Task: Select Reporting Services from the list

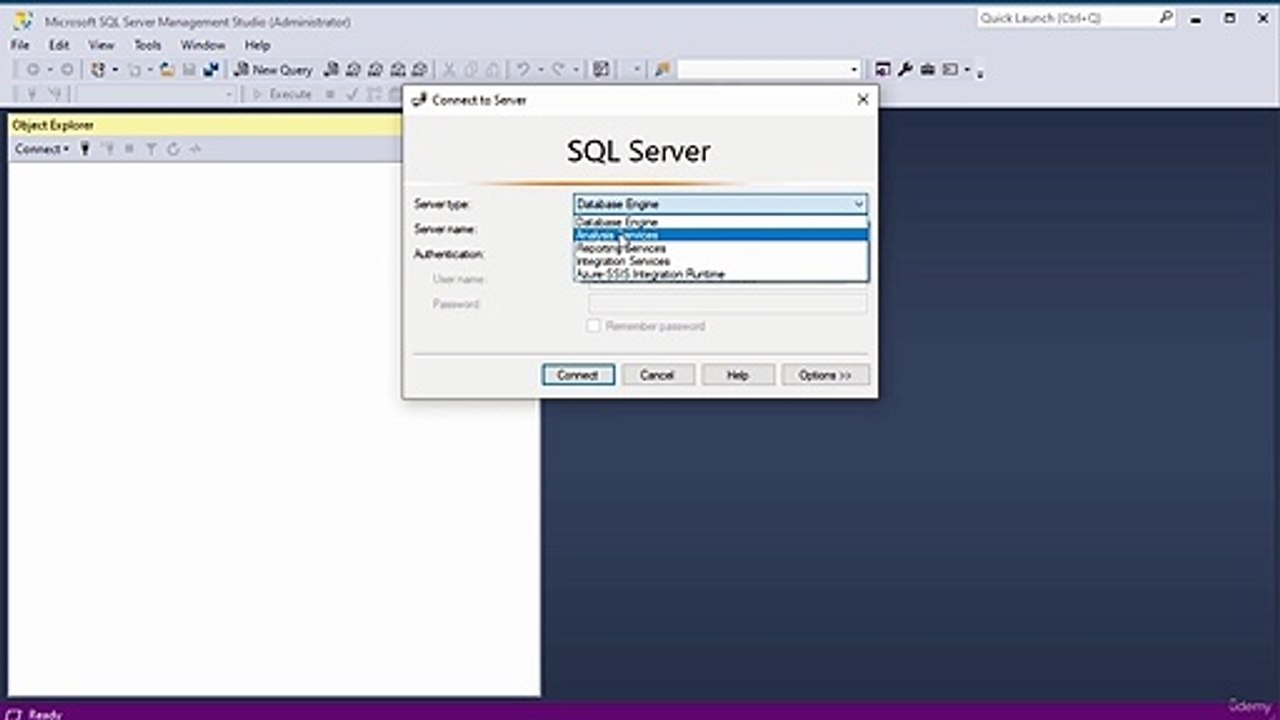Action: (x=721, y=248)
